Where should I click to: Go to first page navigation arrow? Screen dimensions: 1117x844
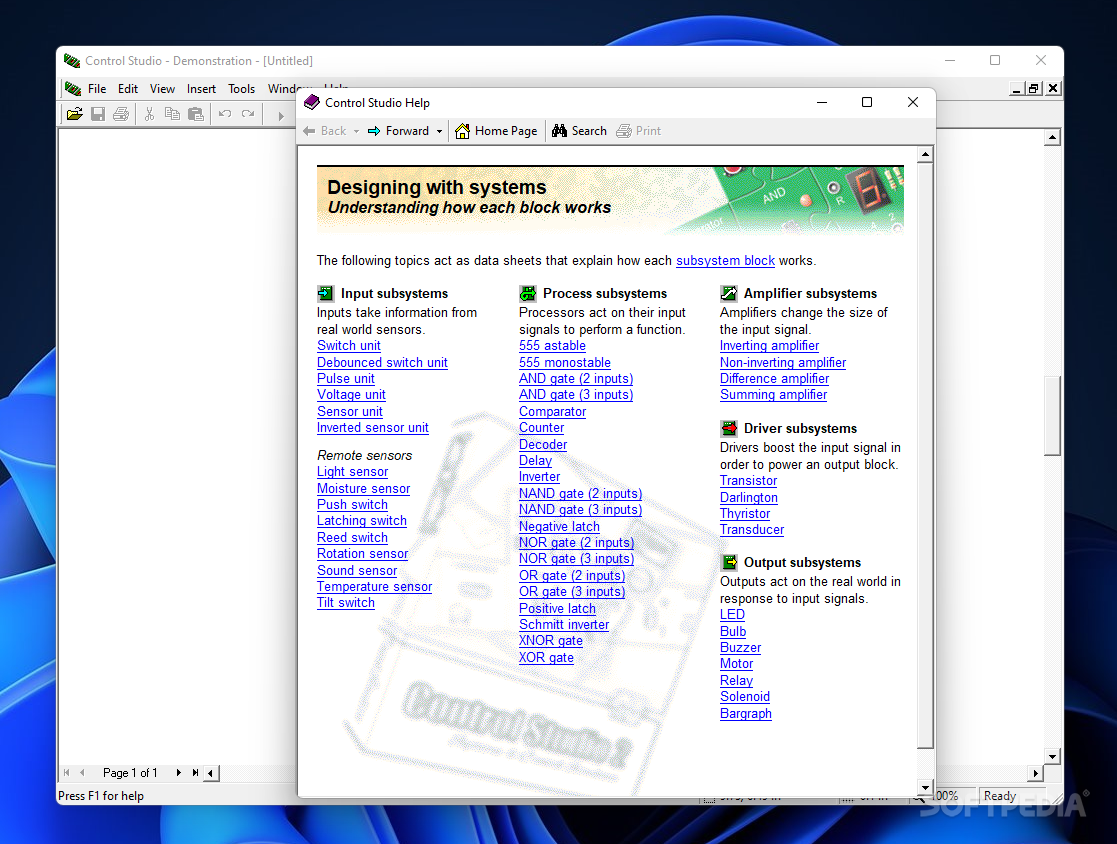coord(67,773)
